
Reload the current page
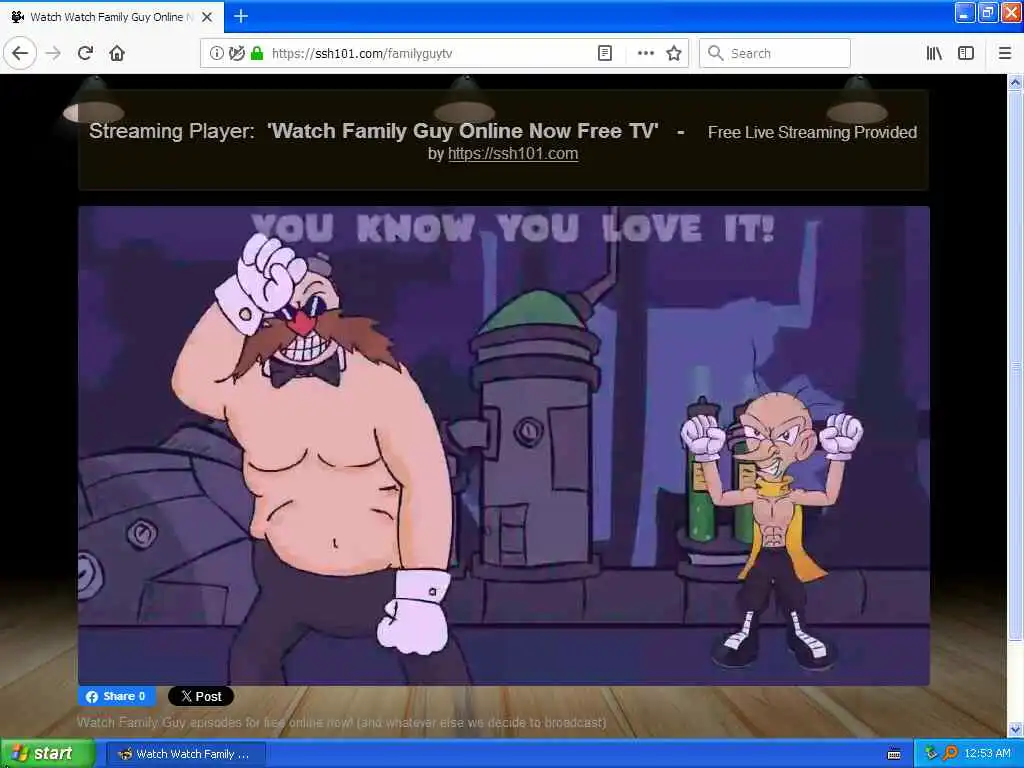85,53
